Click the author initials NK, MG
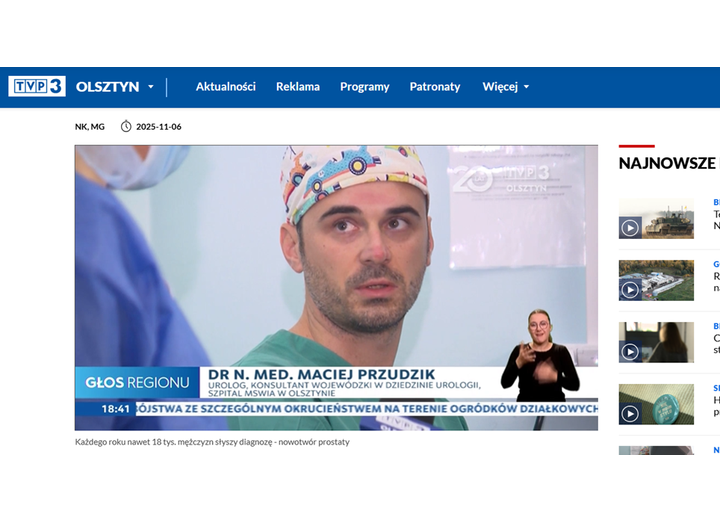This screenshot has height=522, width=720. (x=89, y=127)
